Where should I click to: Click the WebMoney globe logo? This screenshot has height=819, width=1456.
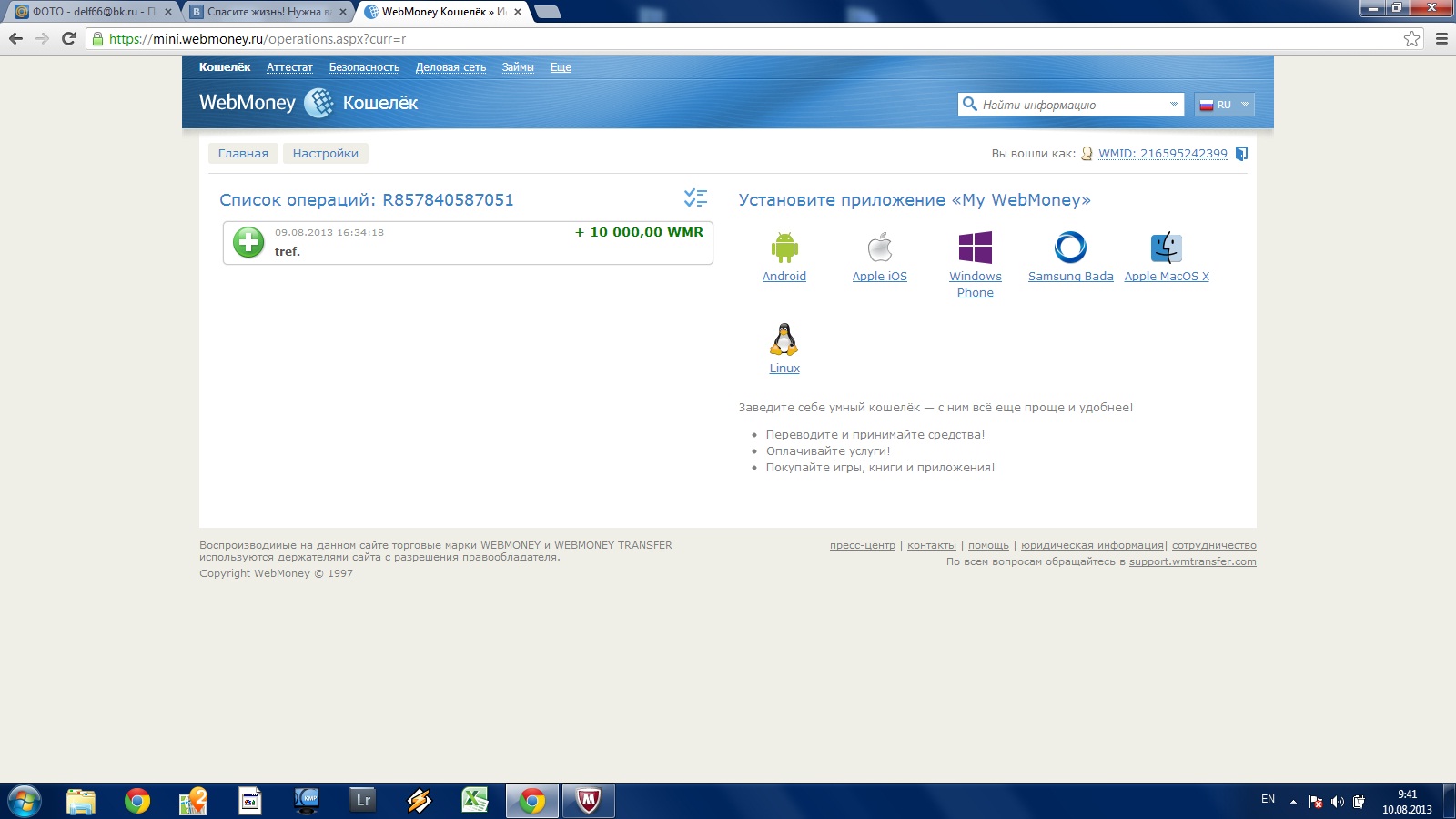(318, 103)
